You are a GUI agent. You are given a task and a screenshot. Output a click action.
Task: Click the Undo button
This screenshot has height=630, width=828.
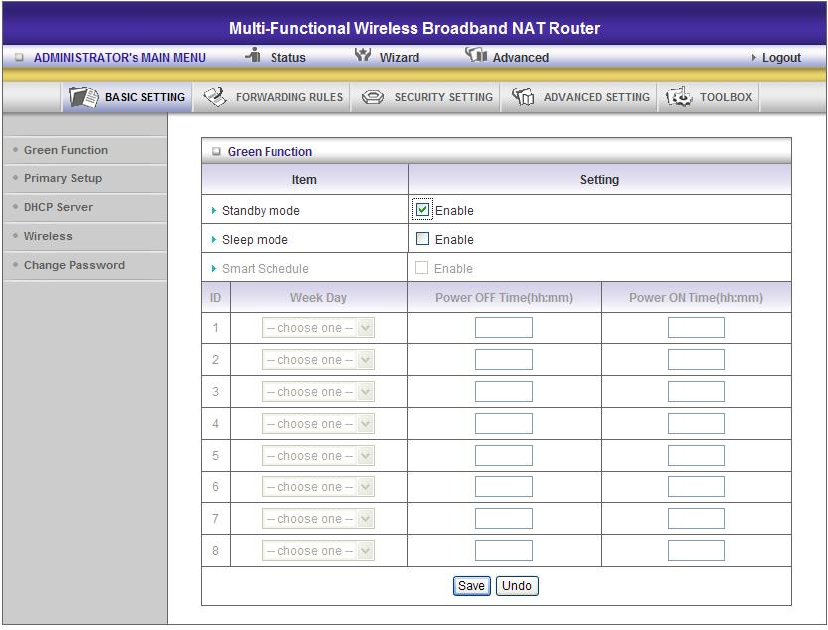[517, 586]
